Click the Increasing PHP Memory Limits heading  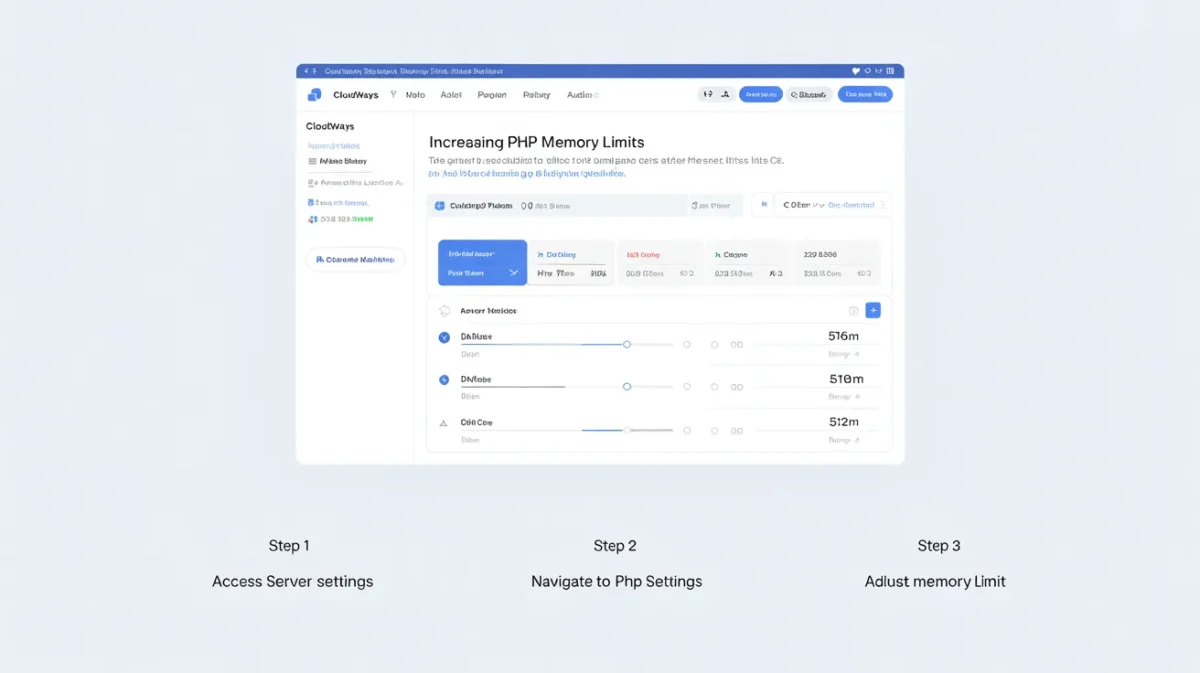pyautogui.click(x=536, y=142)
